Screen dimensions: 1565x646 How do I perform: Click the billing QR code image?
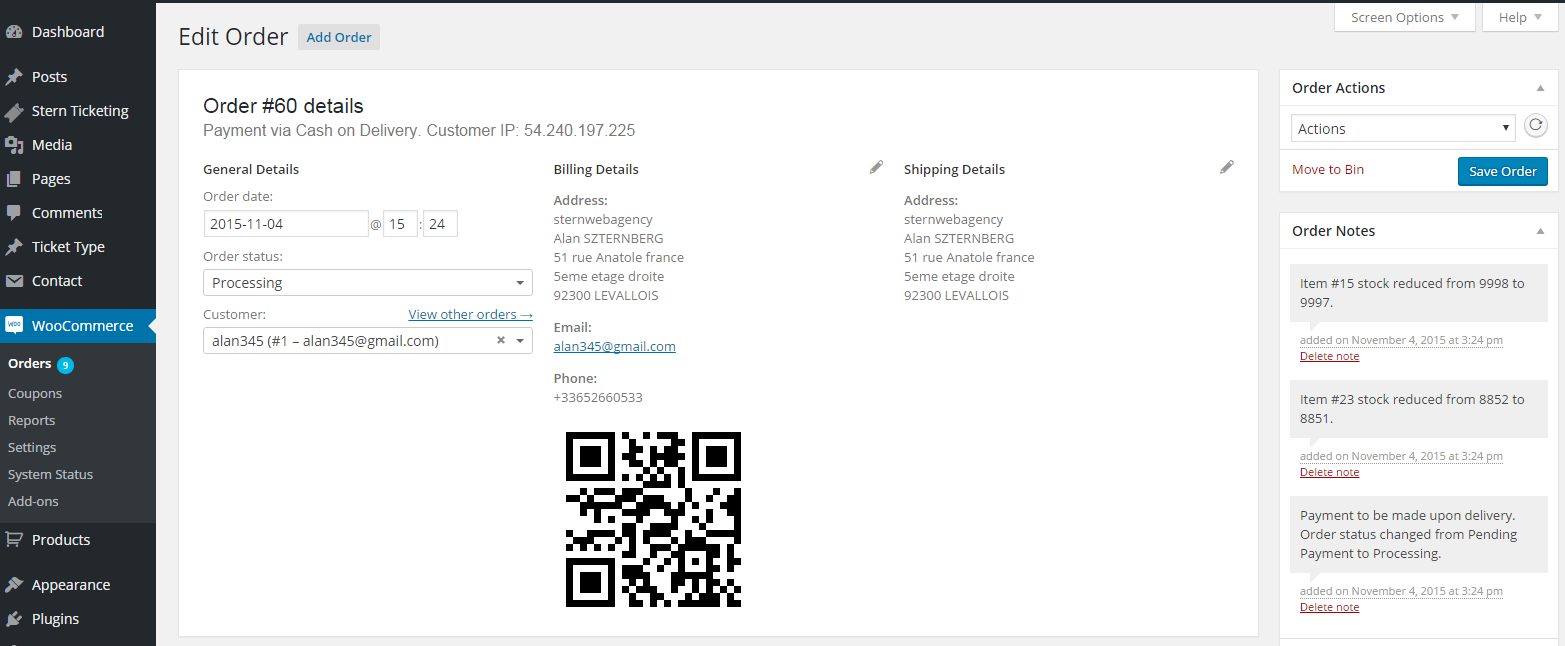(x=653, y=519)
